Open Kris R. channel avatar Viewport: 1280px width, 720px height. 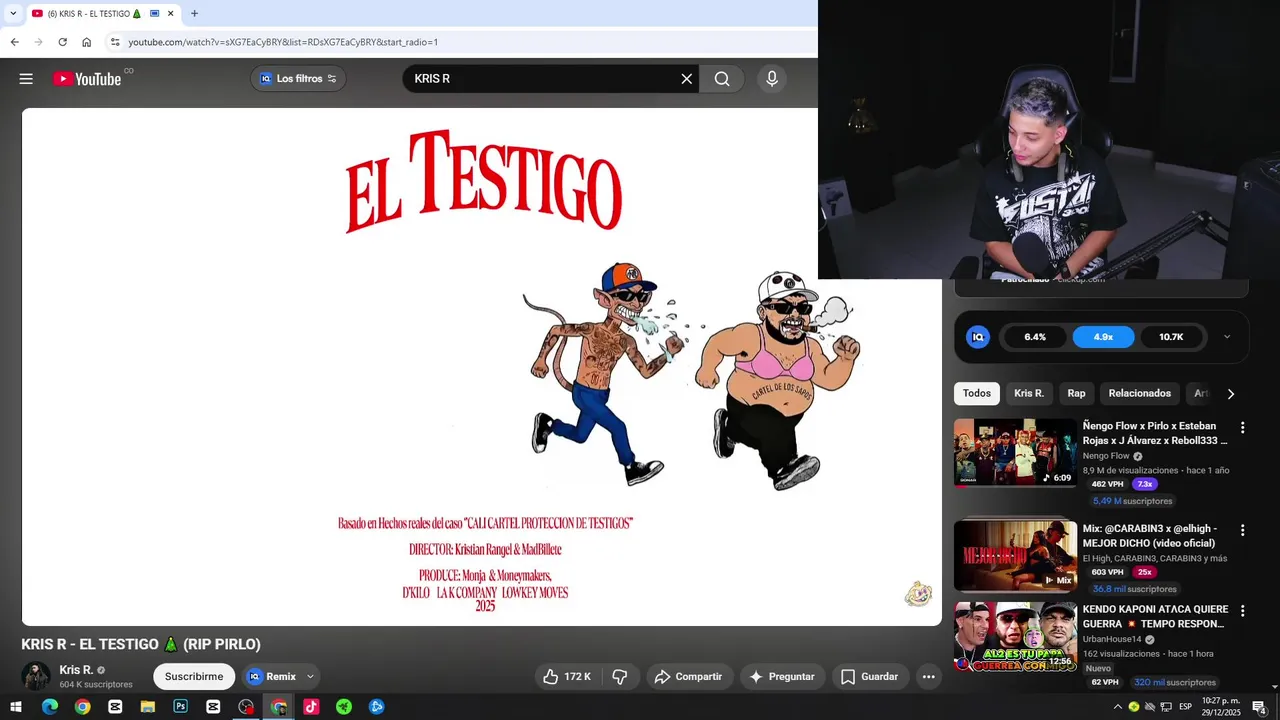pyautogui.click(x=36, y=676)
